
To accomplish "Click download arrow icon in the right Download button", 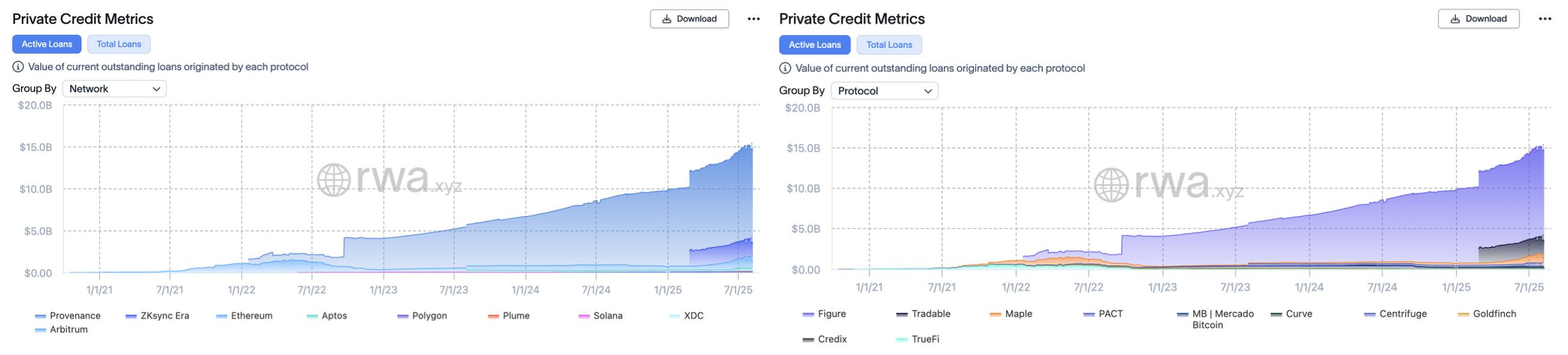I will (x=1456, y=19).
